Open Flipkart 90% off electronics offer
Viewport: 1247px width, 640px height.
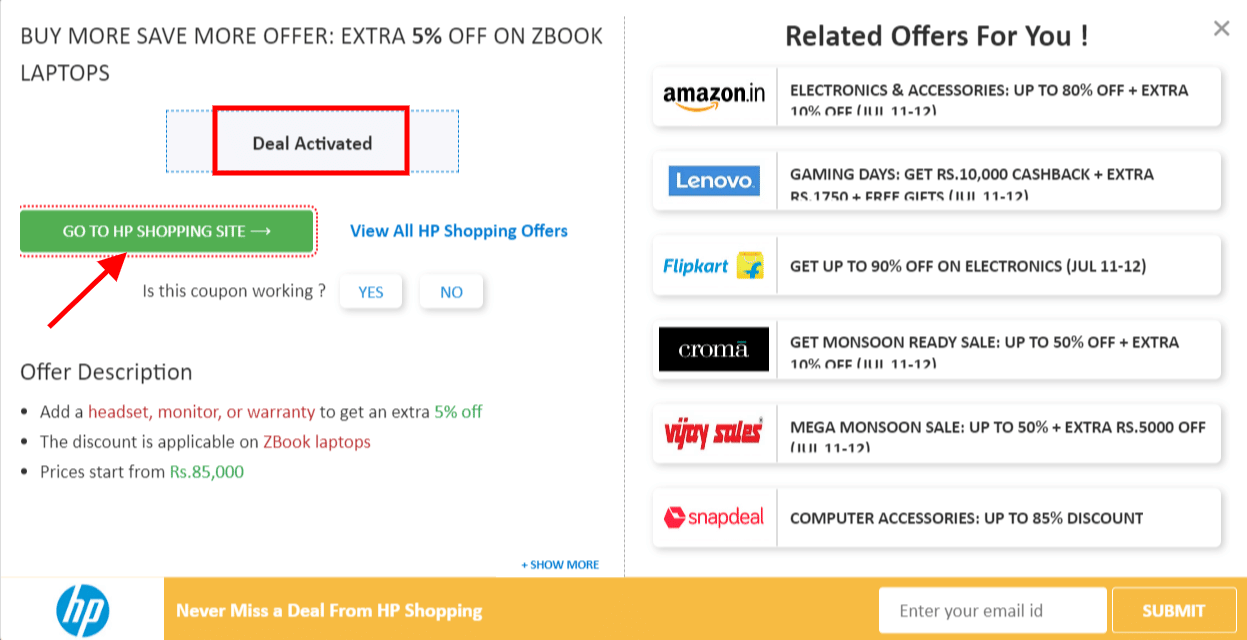tap(967, 266)
